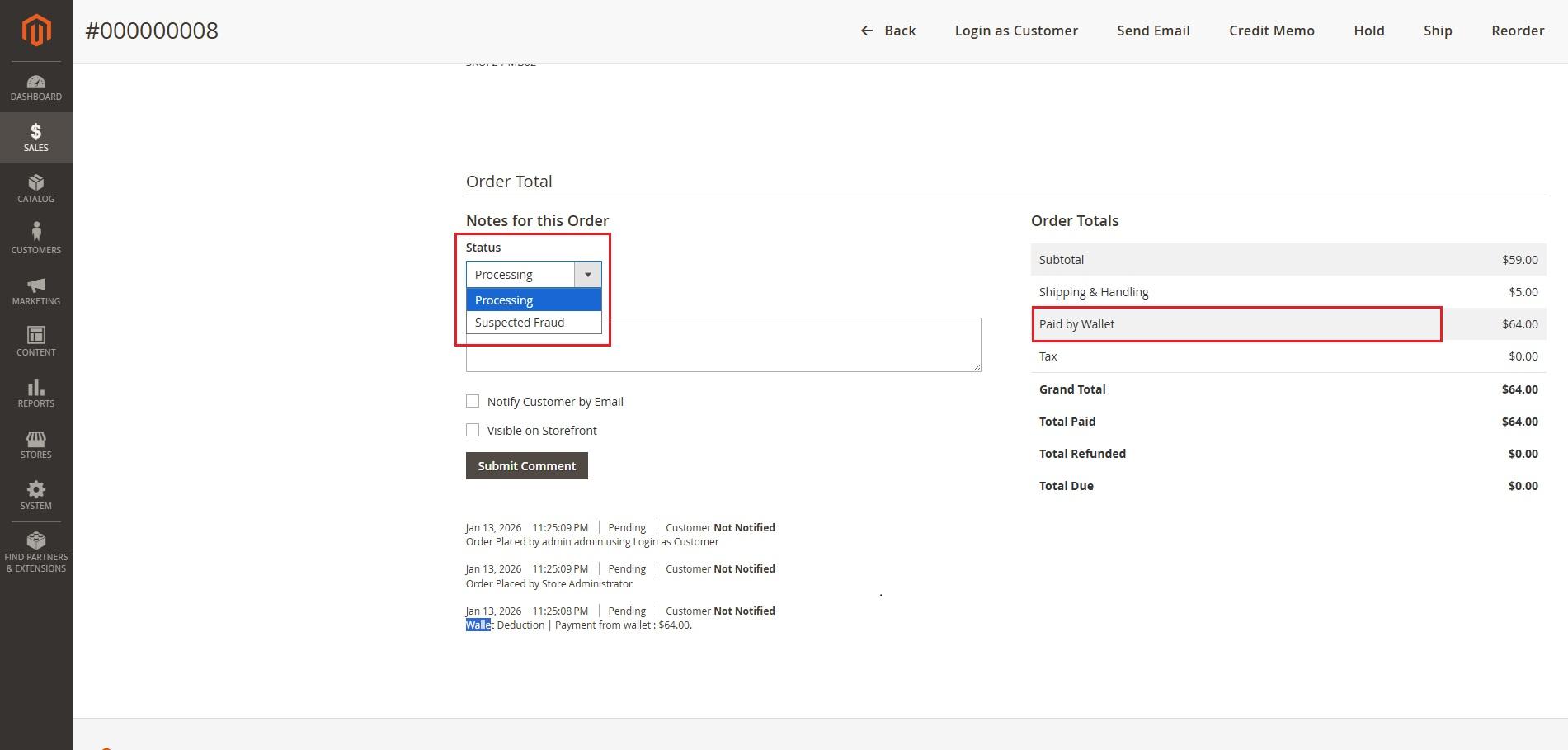Click Login as Customer action
The image size is (1568, 750).
click(x=1016, y=31)
